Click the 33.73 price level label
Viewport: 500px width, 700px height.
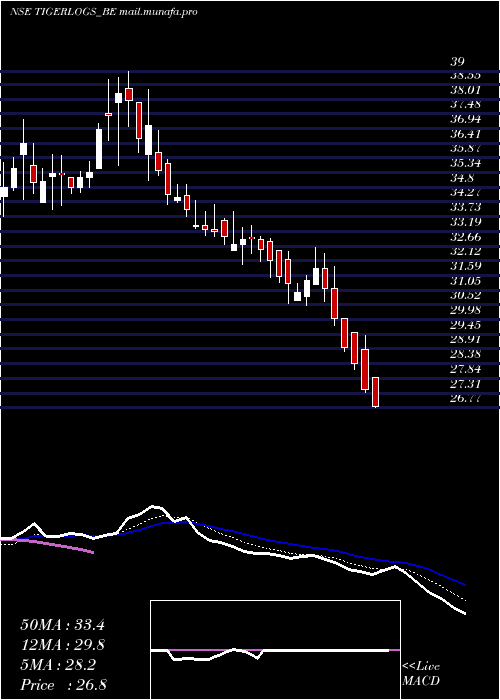(465, 208)
